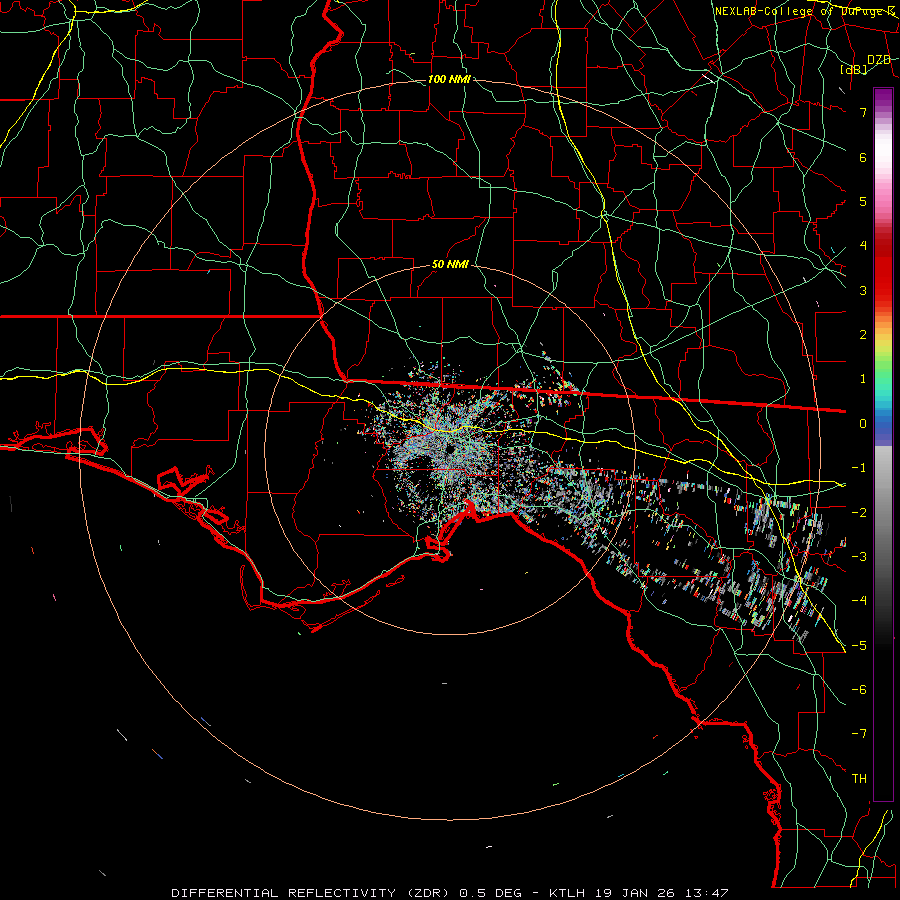Click the 0 value on the scale
Screen dimensions: 900x900
coord(863,424)
